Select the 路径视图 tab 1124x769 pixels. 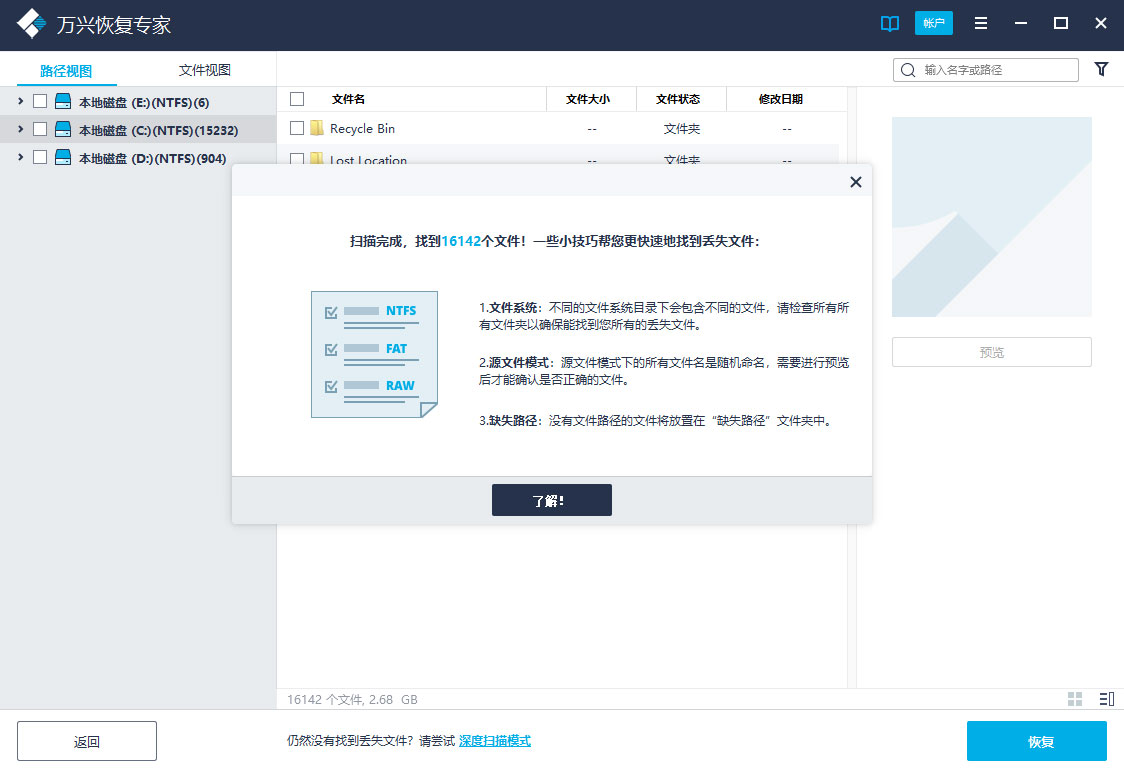tap(66, 69)
